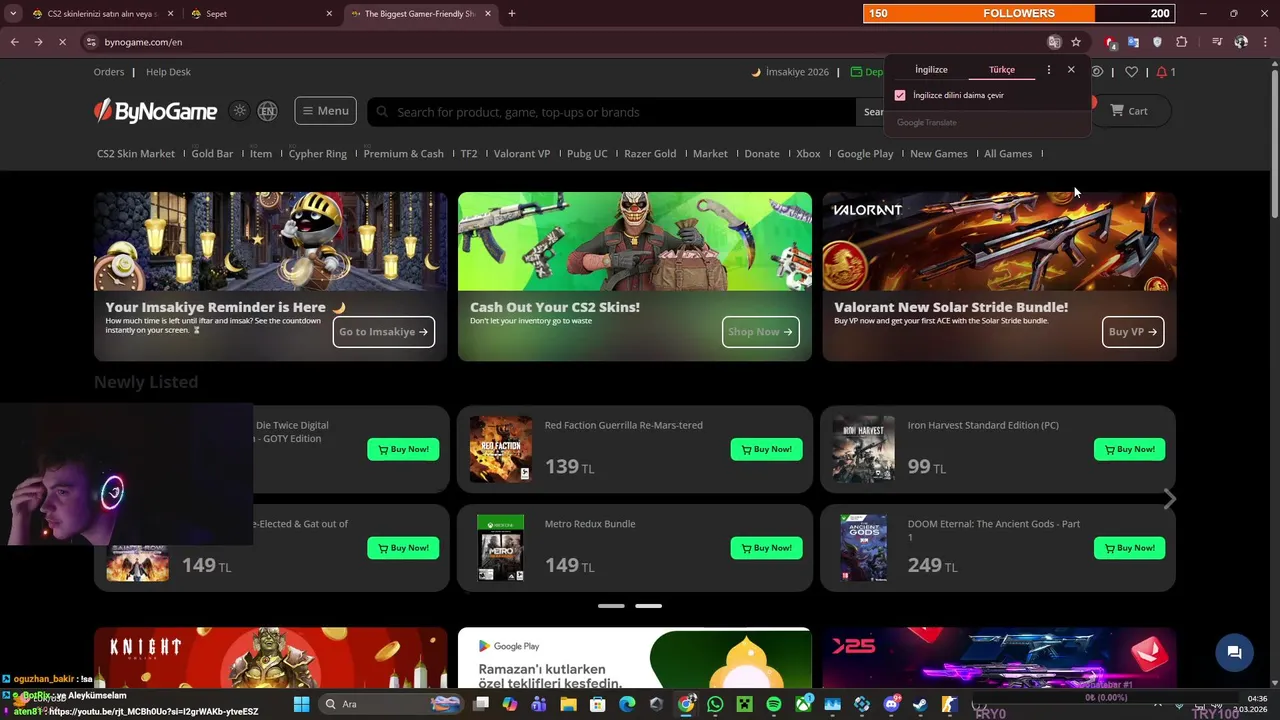Open the tab search dropdown arrow
Viewport: 1280px width, 720px height.
click(x=13, y=14)
